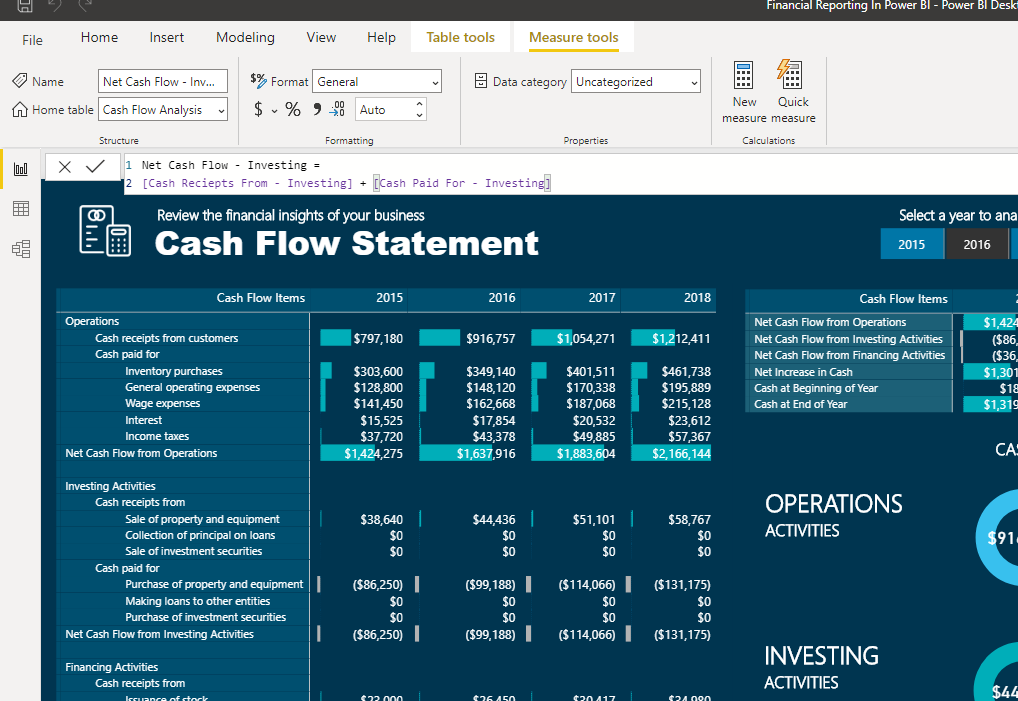Cancel the formula edit with the X
Image resolution: width=1018 pixels, height=701 pixels.
pyautogui.click(x=65, y=167)
